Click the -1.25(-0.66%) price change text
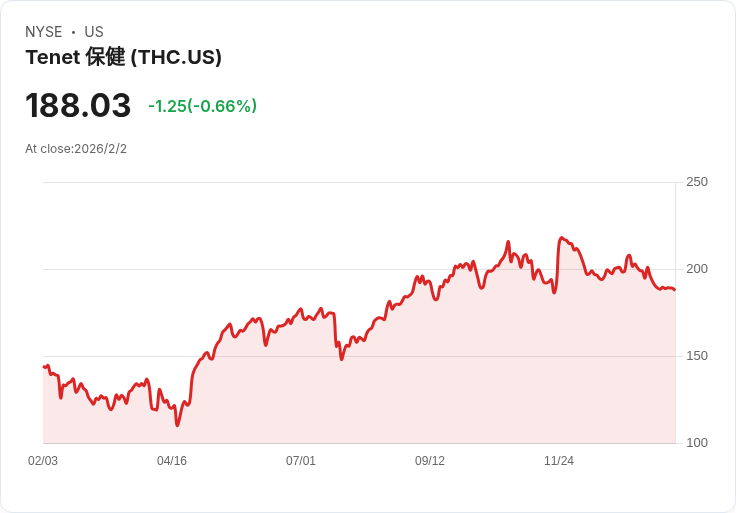This screenshot has width=736, height=513. coord(202,106)
